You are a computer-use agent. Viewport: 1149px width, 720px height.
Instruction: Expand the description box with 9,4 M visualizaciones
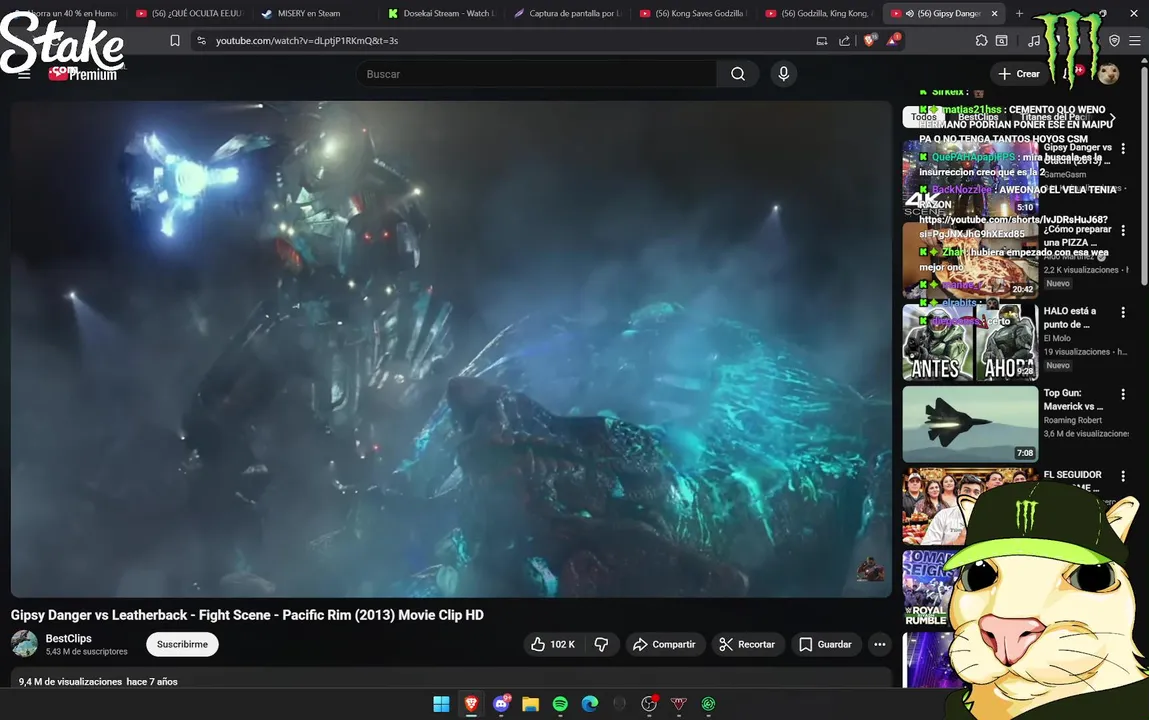pyautogui.click(x=451, y=678)
